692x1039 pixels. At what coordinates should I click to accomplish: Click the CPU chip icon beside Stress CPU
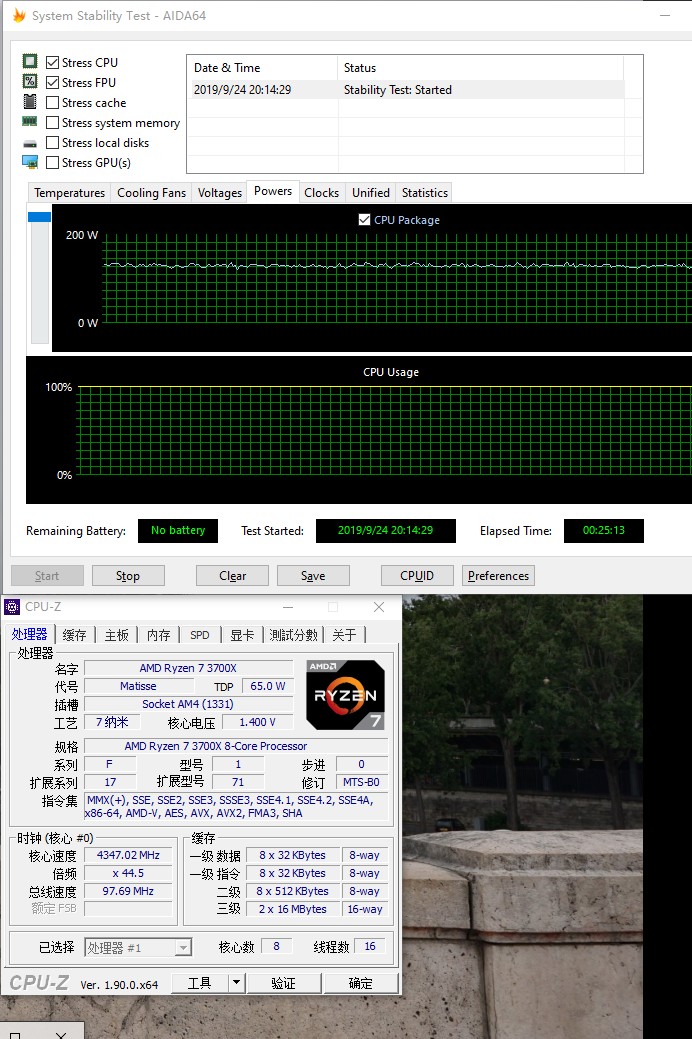pyautogui.click(x=30, y=62)
